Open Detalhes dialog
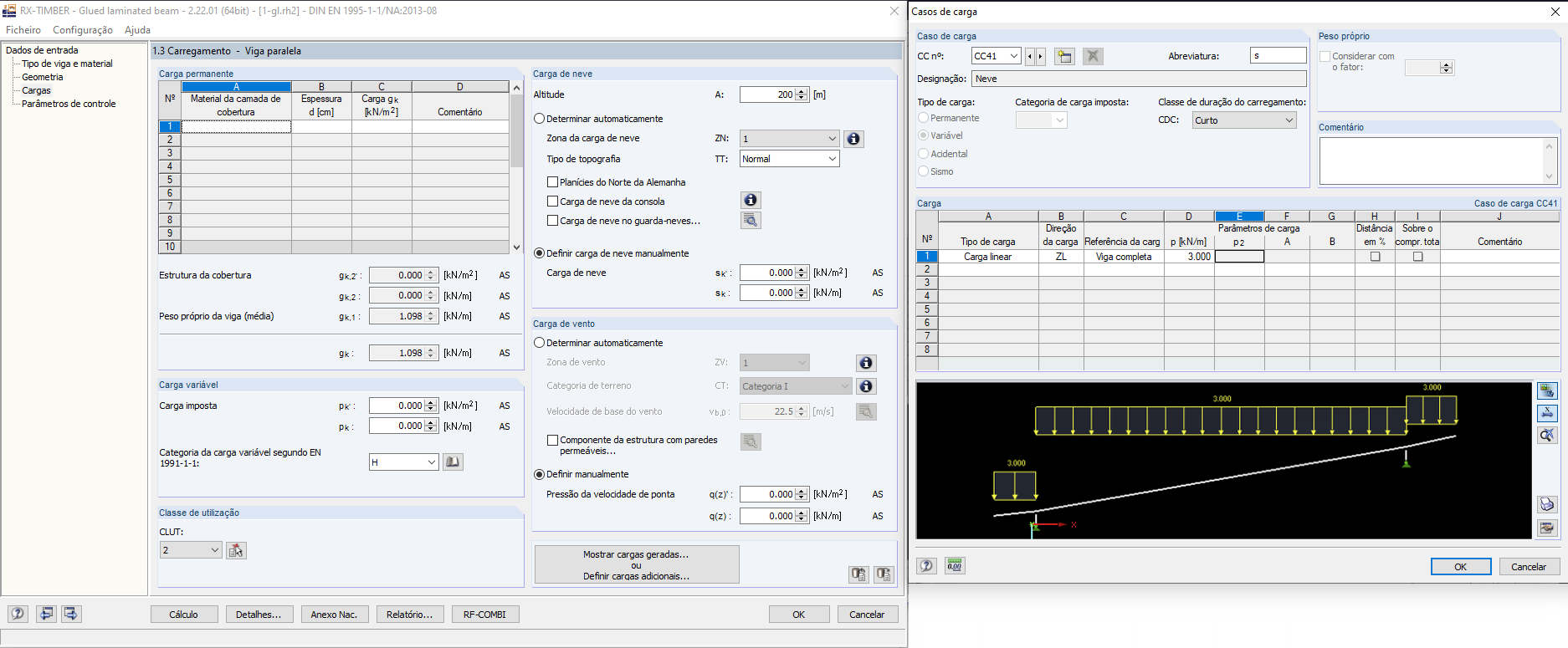This screenshot has width=1568, height=648. (x=259, y=615)
